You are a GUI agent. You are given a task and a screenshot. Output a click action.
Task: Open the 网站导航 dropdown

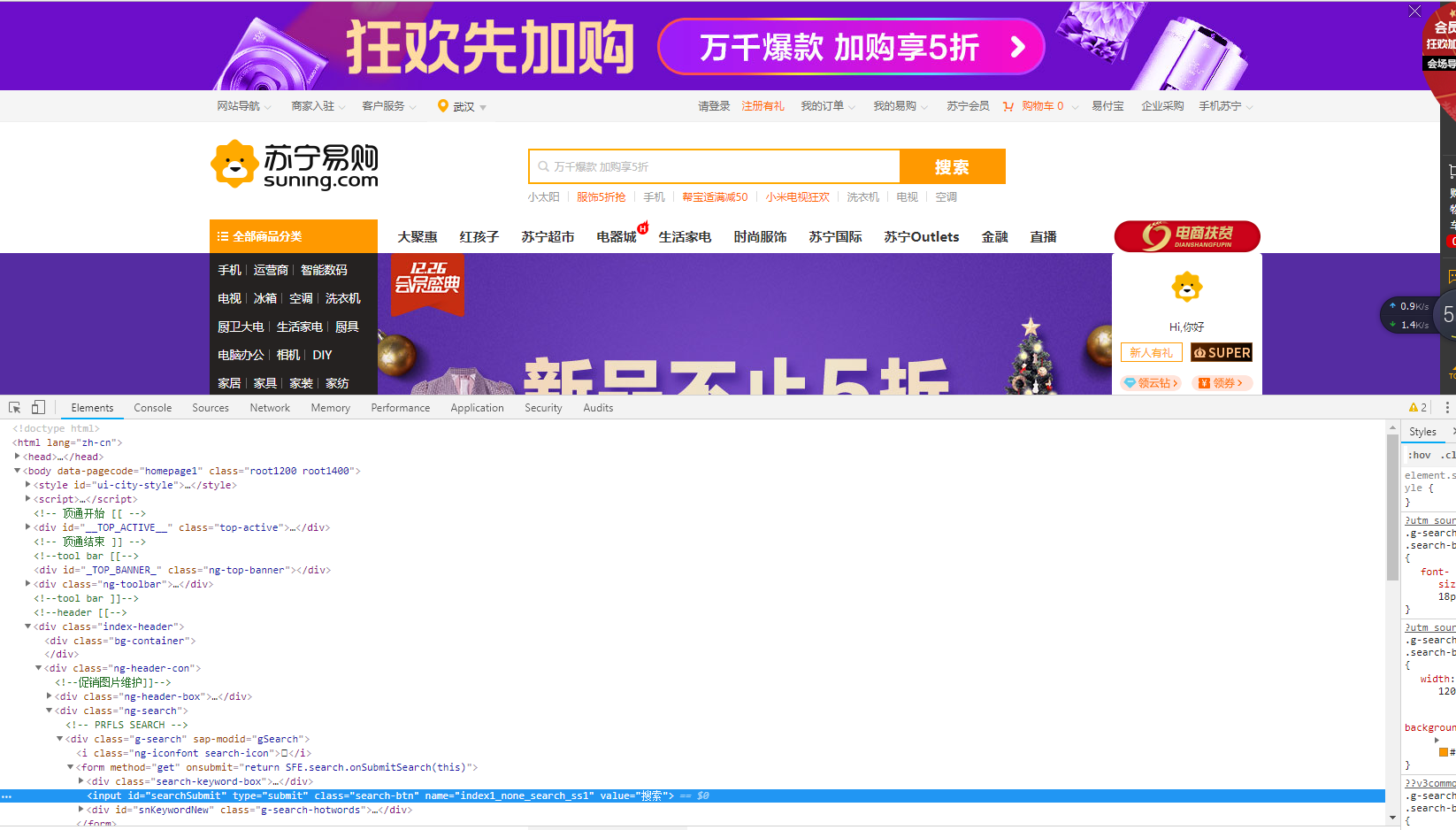point(243,106)
